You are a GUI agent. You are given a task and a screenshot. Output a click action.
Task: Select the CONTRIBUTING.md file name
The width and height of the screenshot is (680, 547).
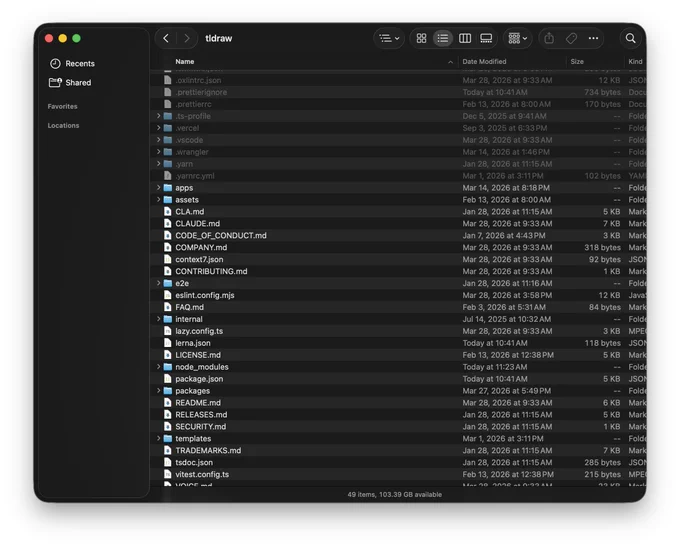coord(211,271)
